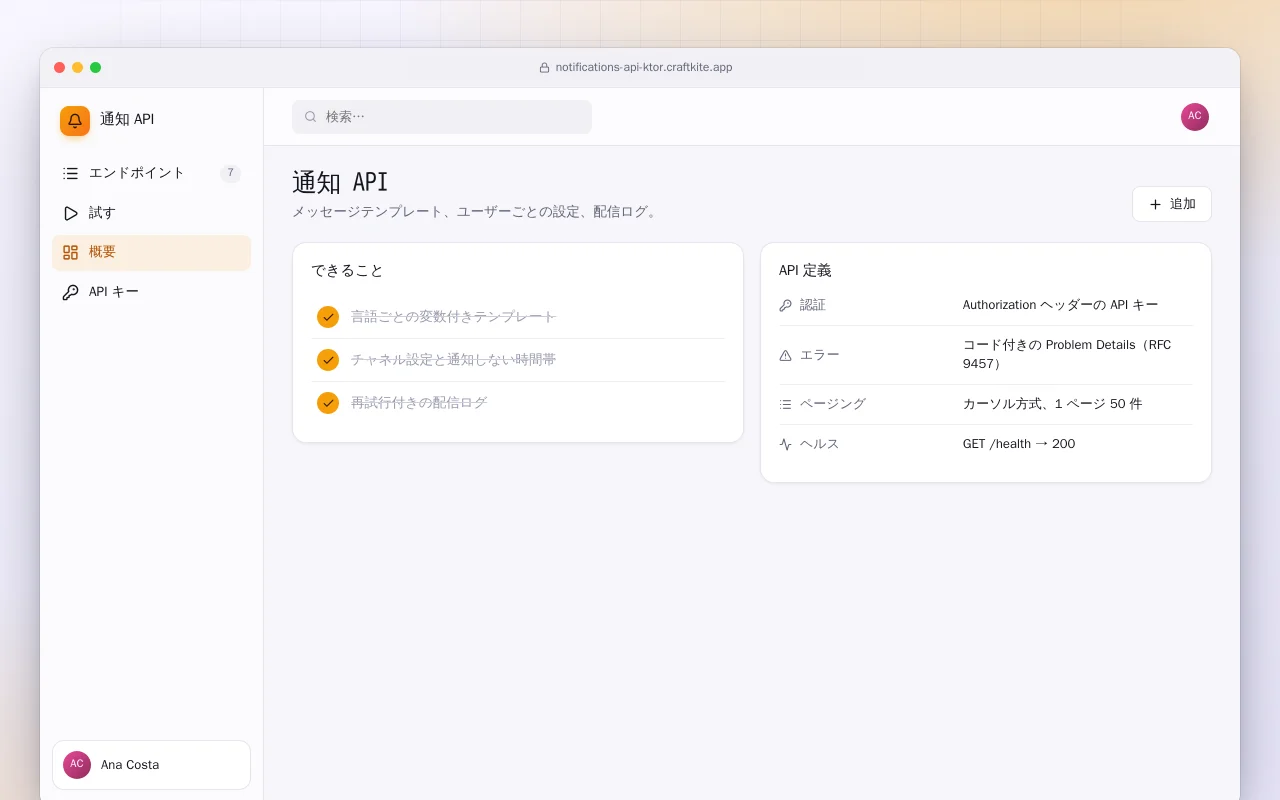
Task: Open the AC avatar in the header
Action: coord(1195,117)
